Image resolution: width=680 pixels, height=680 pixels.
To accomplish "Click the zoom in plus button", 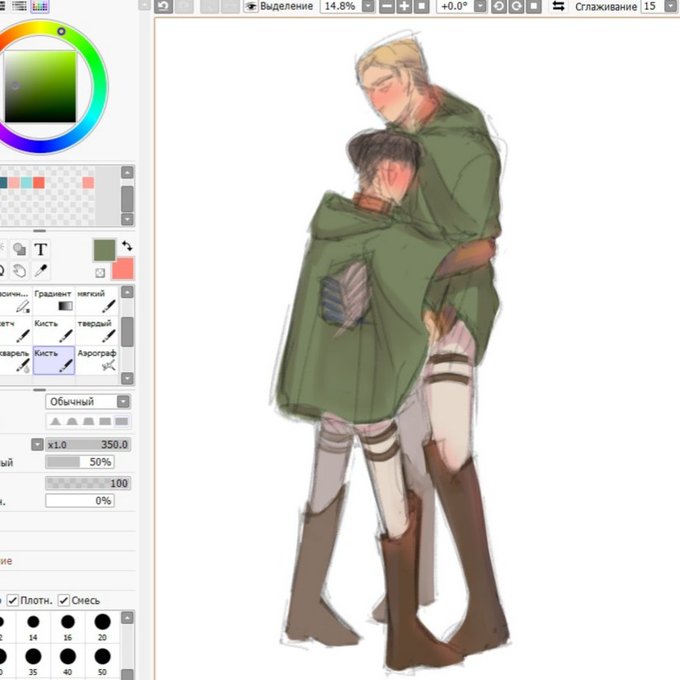I will (404, 6).
